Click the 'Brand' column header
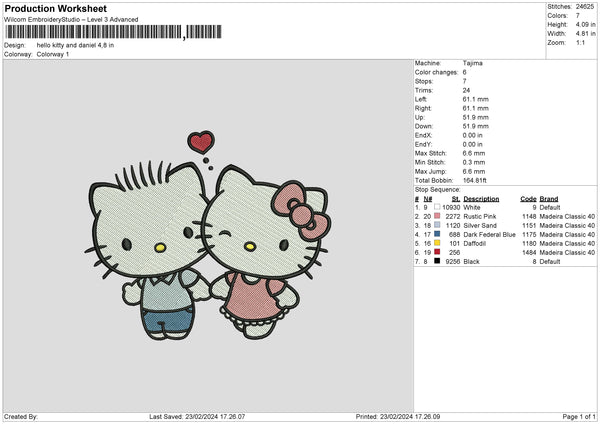 click(x=549, y=199)
